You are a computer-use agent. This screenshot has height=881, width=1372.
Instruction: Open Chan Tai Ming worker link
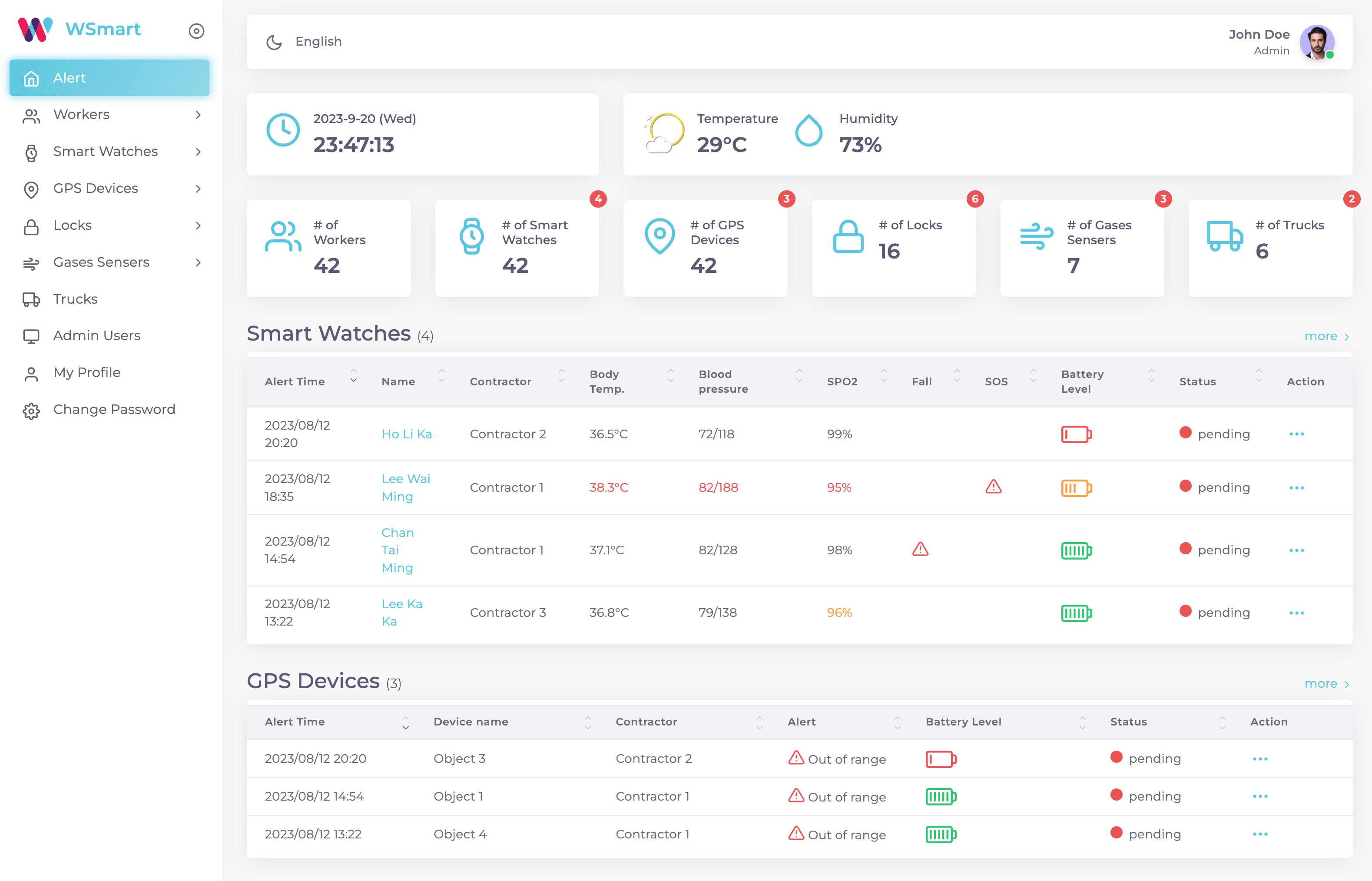coord(398,550)
